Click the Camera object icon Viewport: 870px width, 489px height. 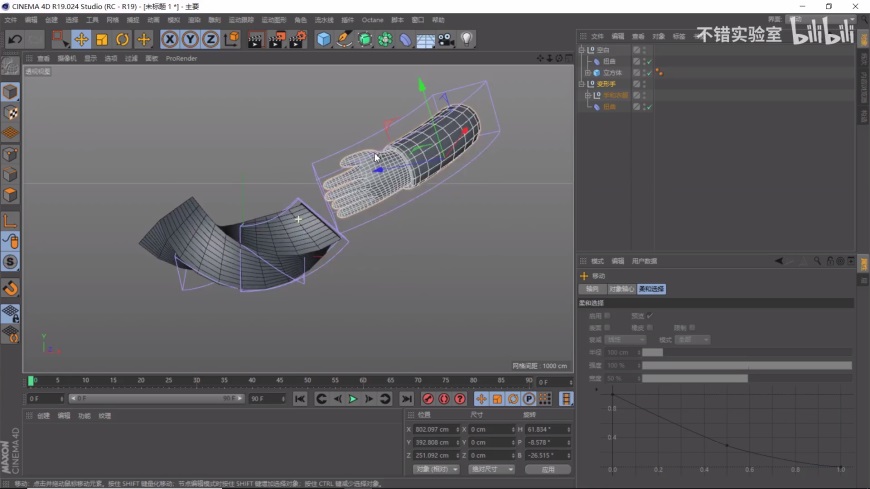pyautogui.click(x=446, y=39)
